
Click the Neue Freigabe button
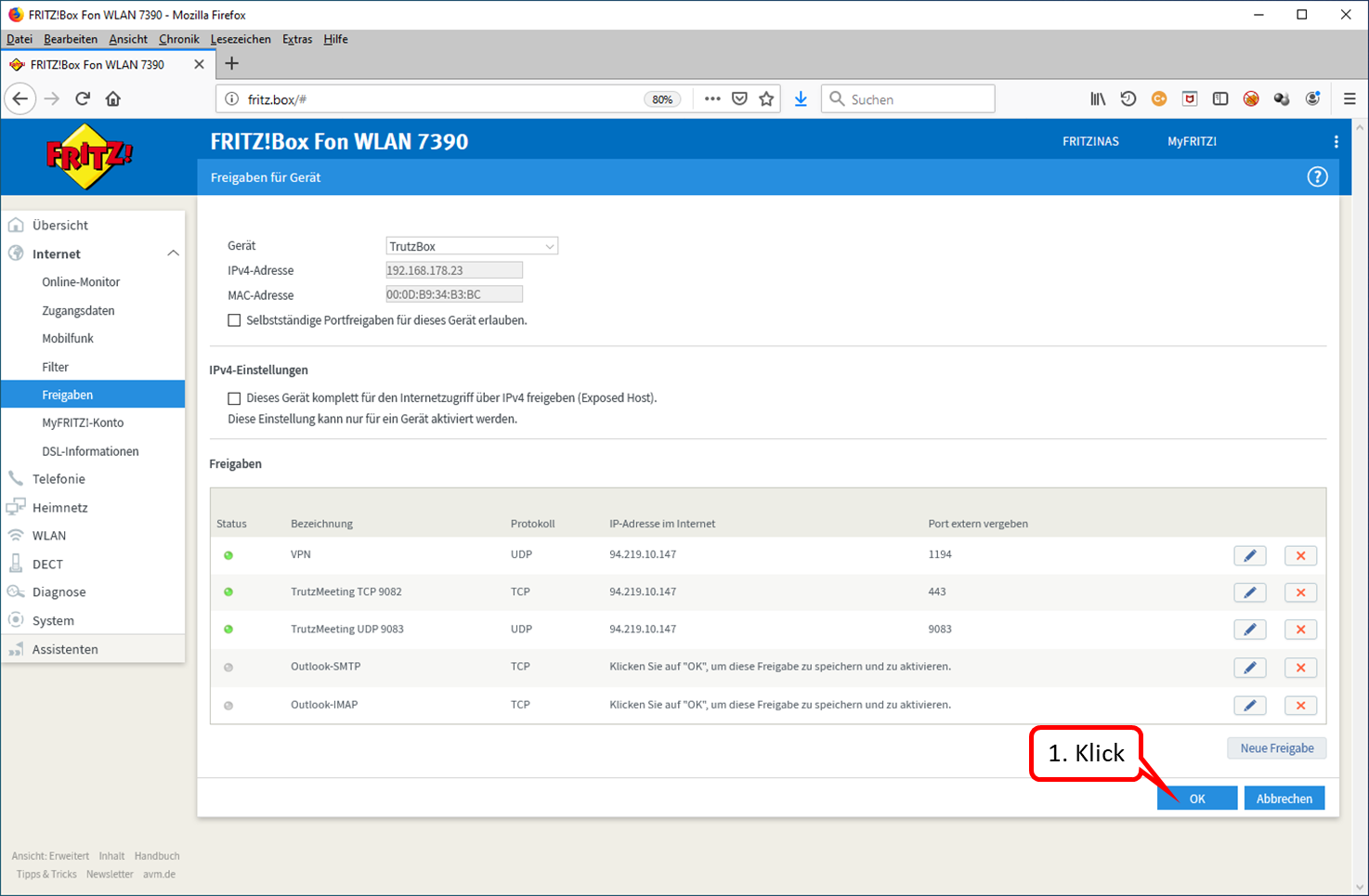pyautogui.click(x=1277, y=748)
